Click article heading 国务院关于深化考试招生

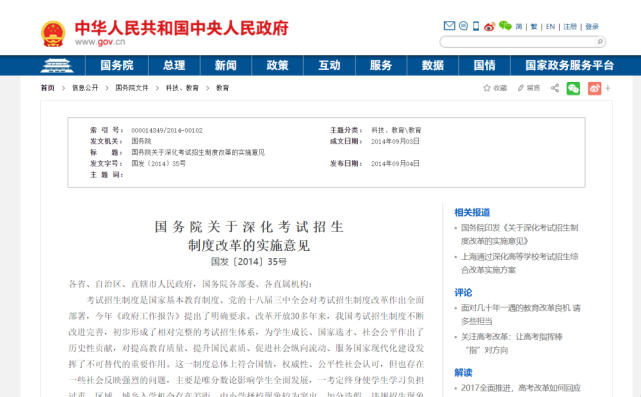(x=249, y=227)
